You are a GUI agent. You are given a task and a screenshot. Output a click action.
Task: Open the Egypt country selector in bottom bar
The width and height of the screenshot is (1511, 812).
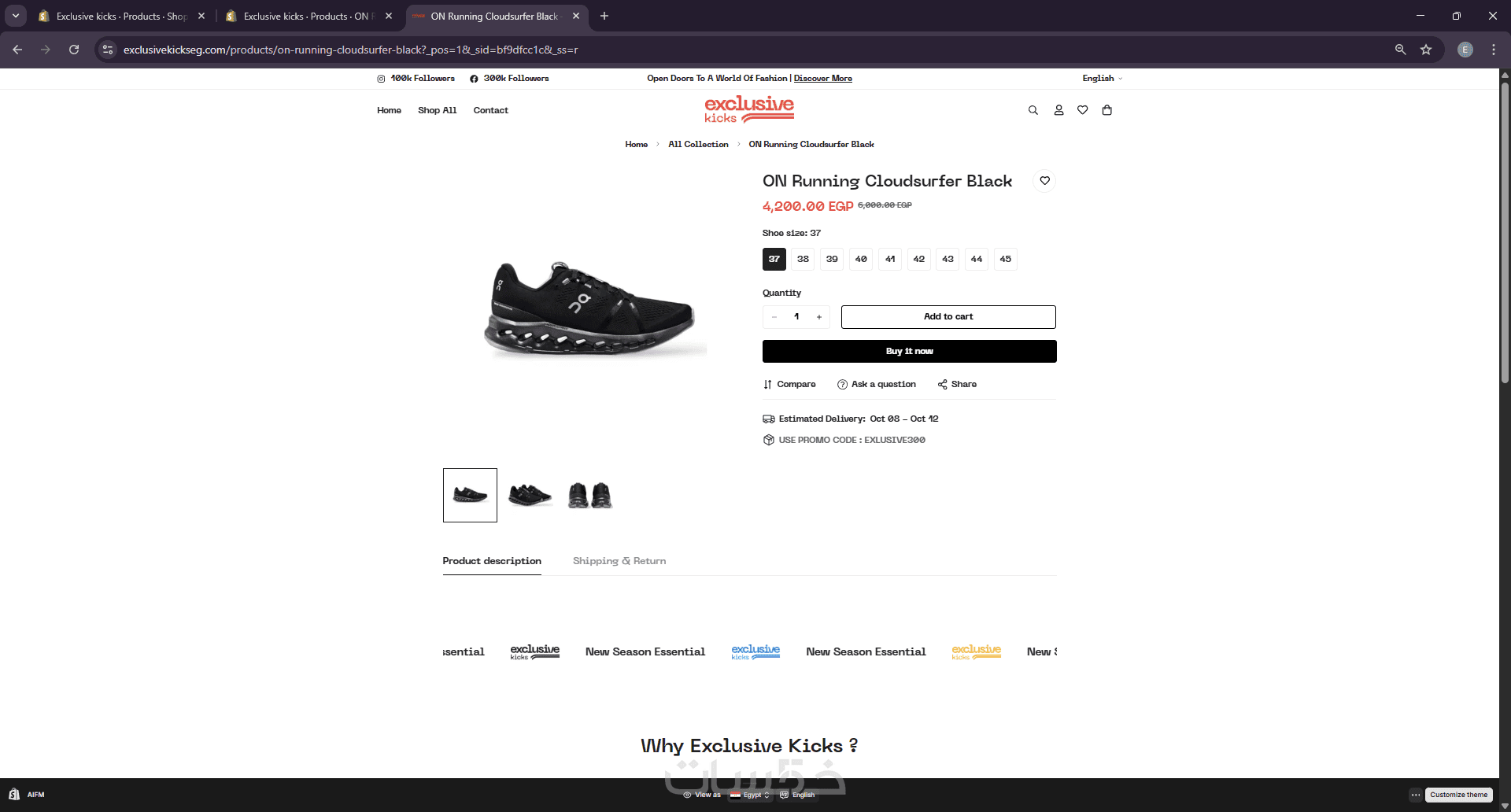[749, 795]
